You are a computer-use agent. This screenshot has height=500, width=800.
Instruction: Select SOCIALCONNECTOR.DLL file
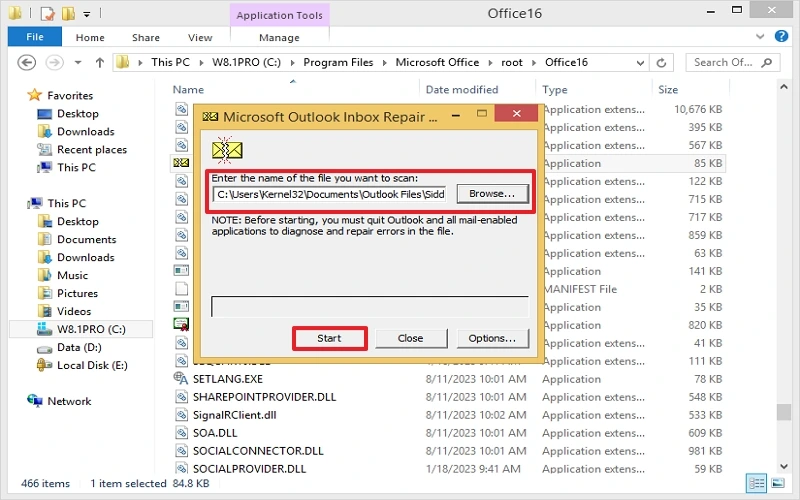(258, 451)
